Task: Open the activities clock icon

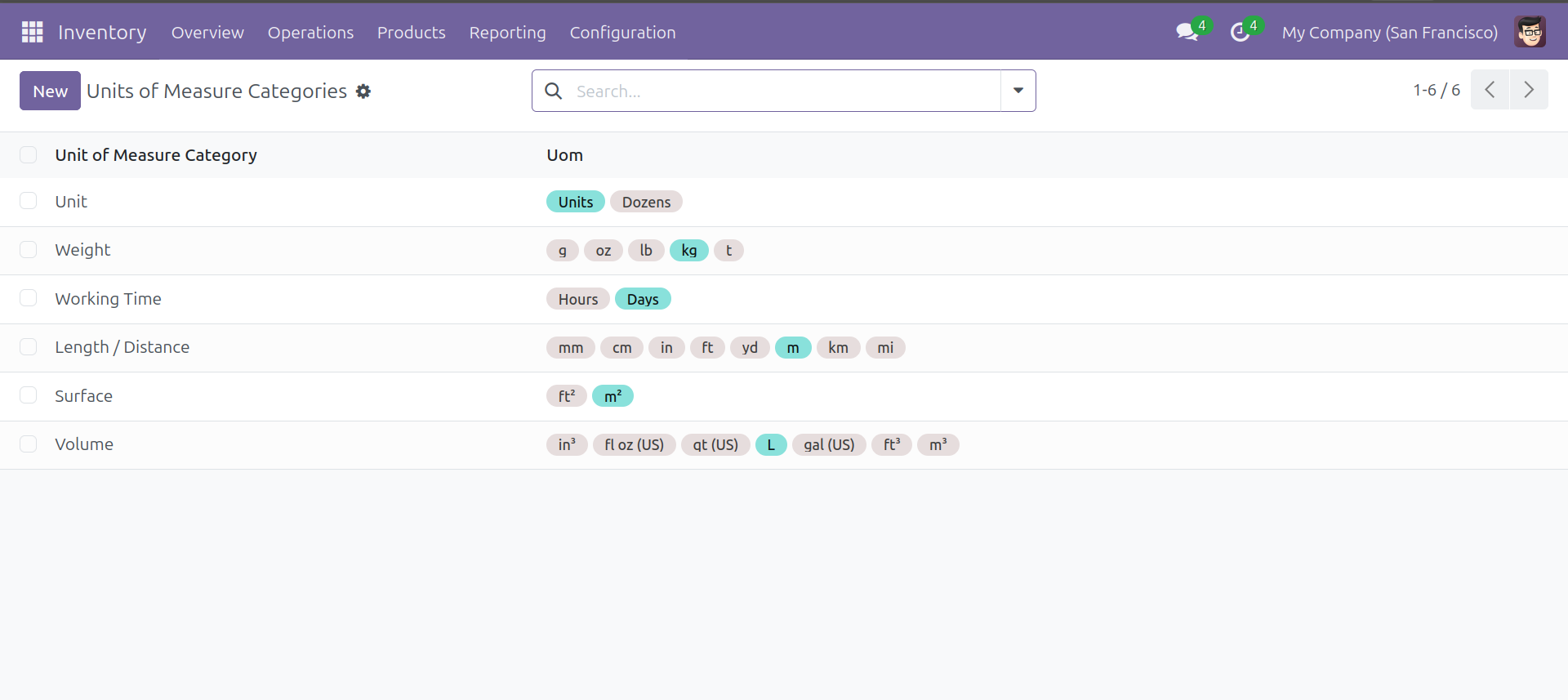Action: tap(1240, 33)
